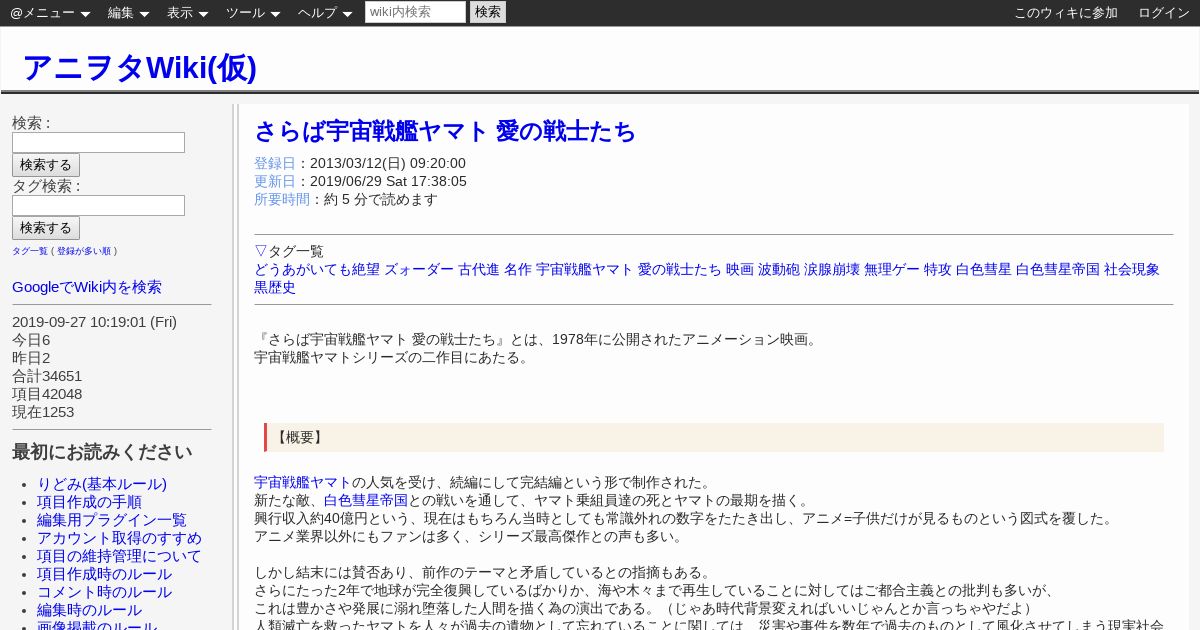Viewport: 1200px width, 630px height.
Task: Open the 編集 dropdown menu
Action: pyautogui.click(x=129, y=13)
